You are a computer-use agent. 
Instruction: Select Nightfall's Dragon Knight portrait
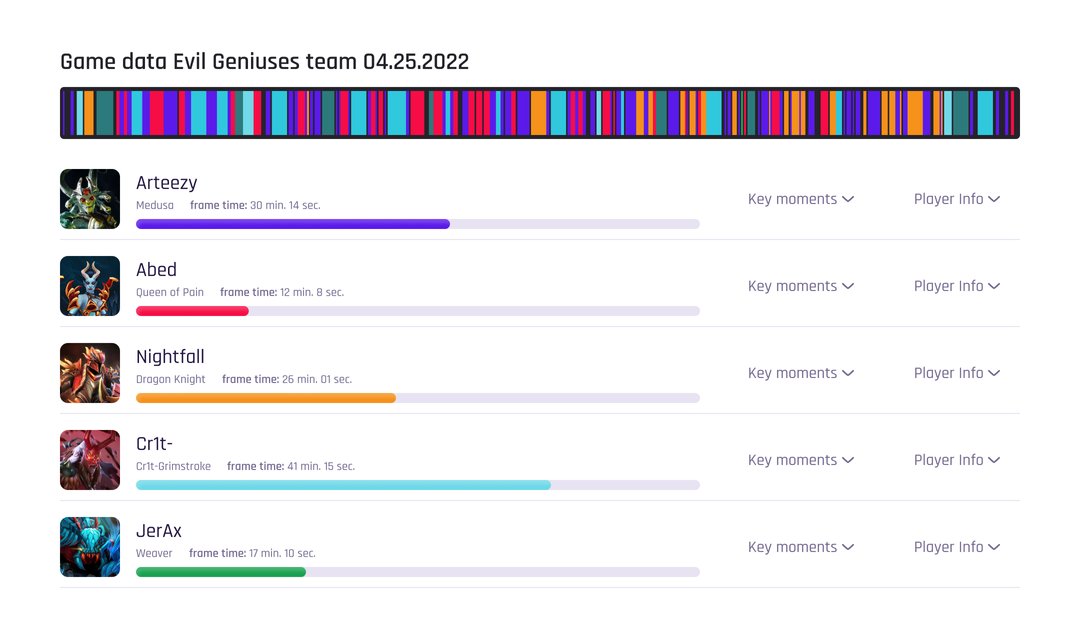tap(90, 373)
